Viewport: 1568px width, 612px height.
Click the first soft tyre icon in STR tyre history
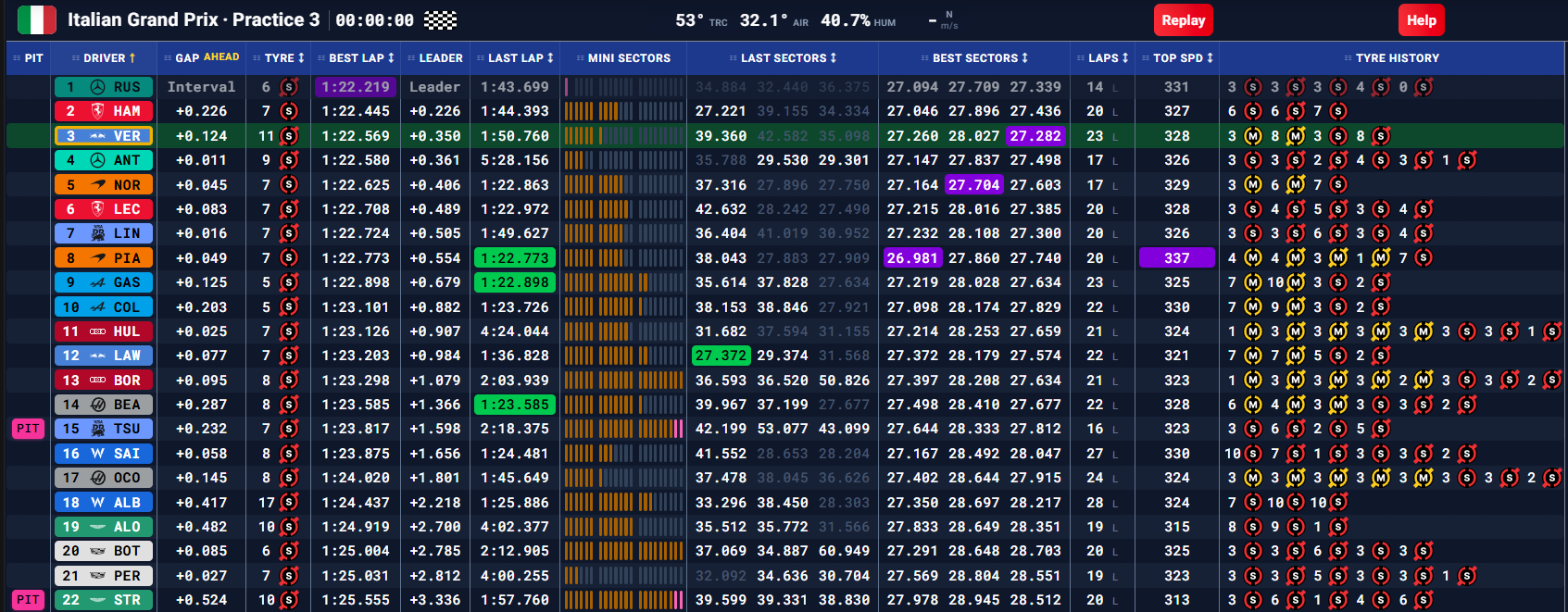click(1253, 600)
